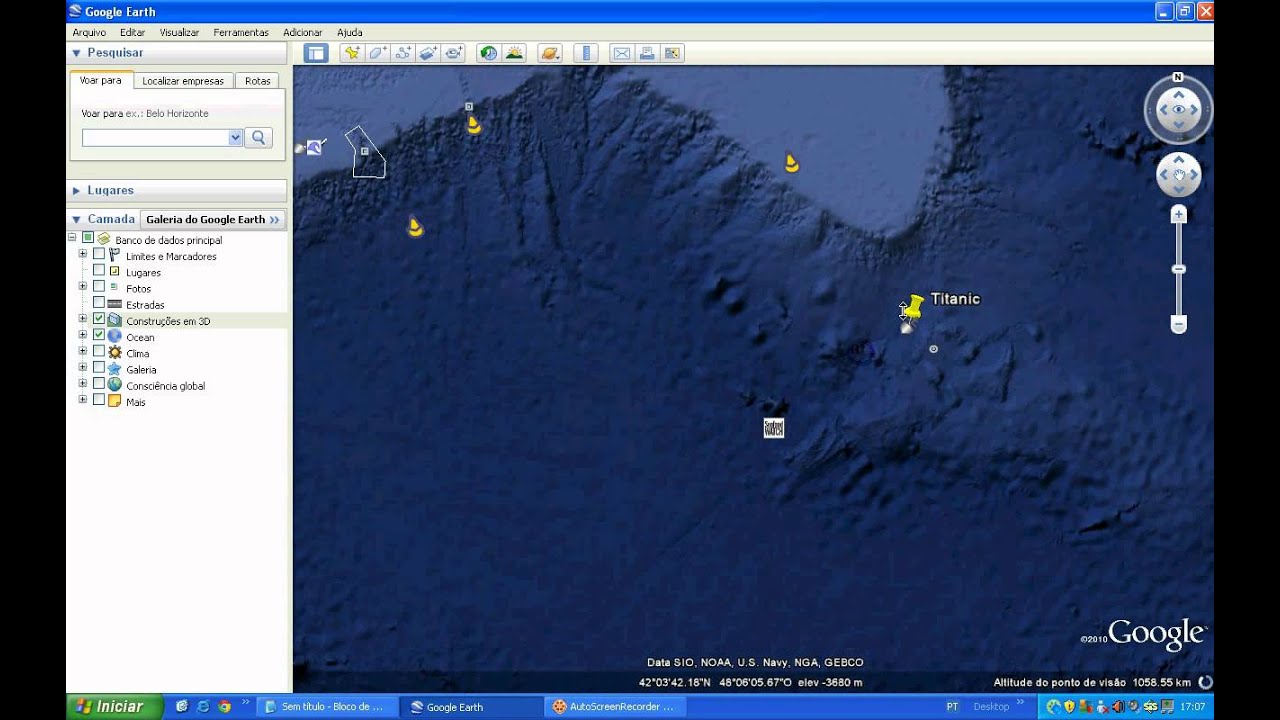
Task: Expand the Fotos tree node
Action: [83, 286]
